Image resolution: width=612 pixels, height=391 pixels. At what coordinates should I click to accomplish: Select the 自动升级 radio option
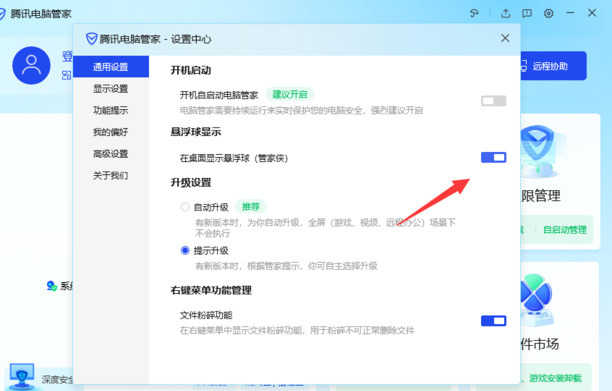(x=185, y=207)
